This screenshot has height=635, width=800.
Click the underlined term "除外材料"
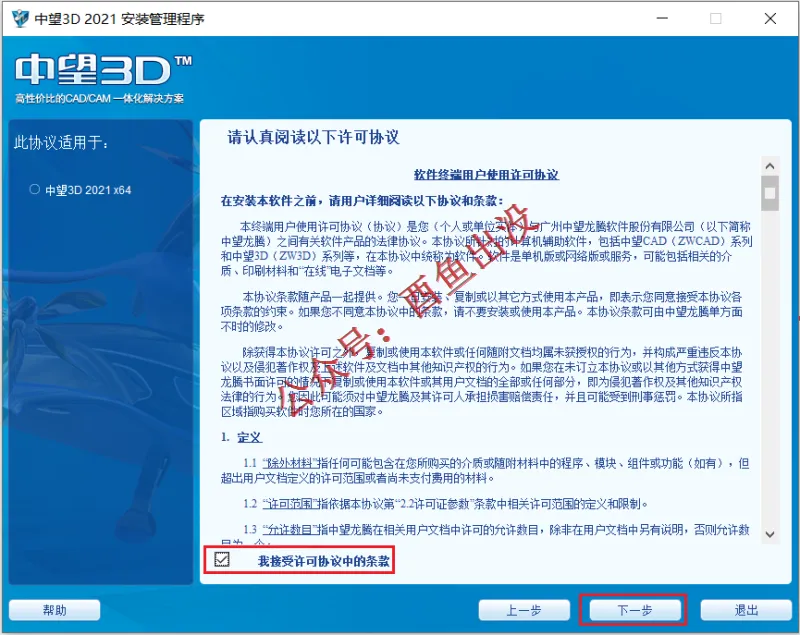[290, 463]
